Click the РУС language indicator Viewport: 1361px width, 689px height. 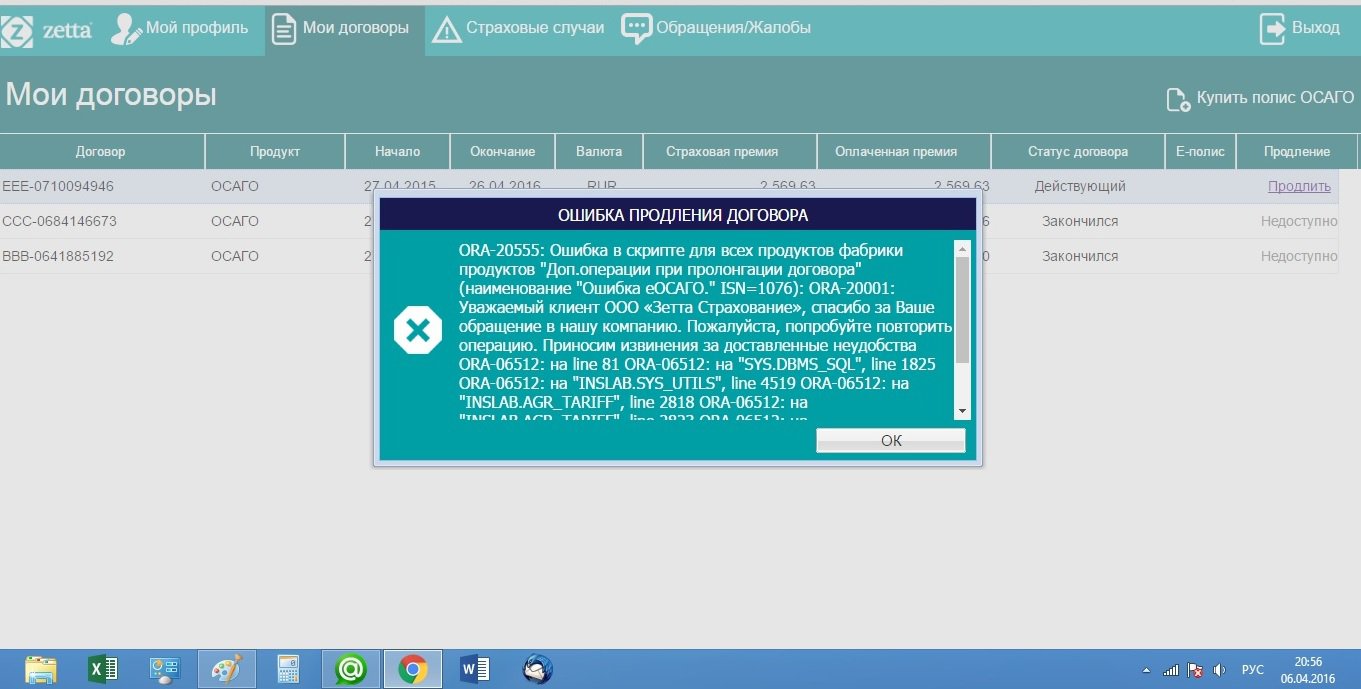1253,669
